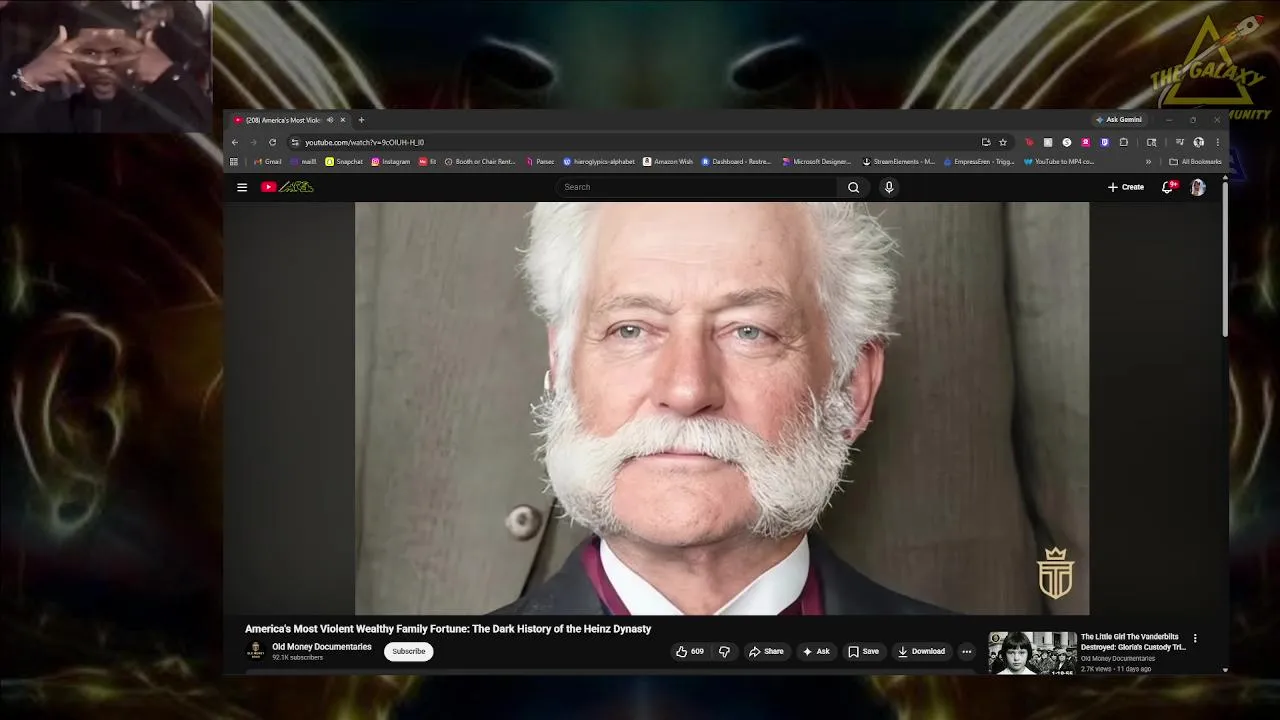Viewport: 1280px width, 720px height.
Task: Open YouTube notifications bell
Action: tap(1167, 187)
